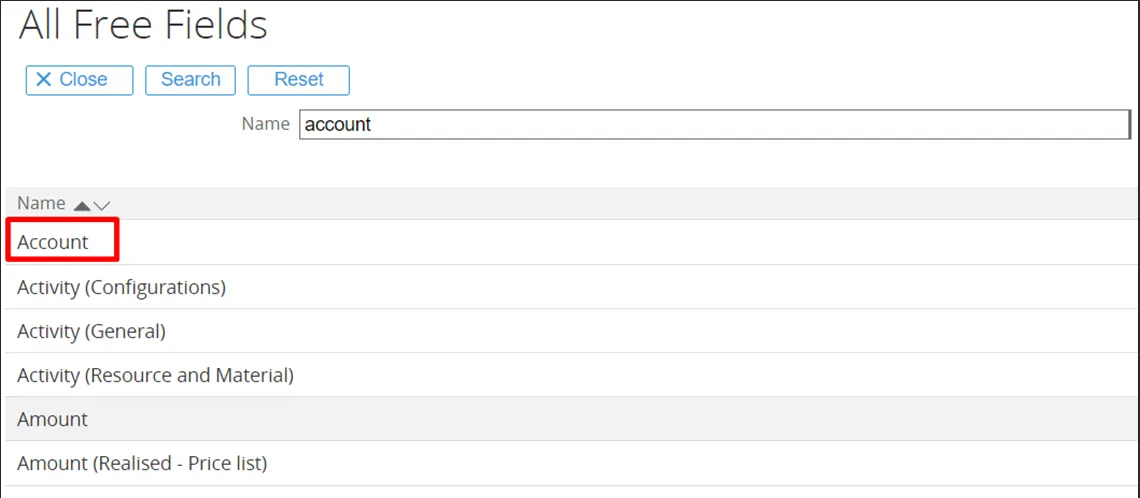Click empty area of grey table header bar
The width and height of the screenshot is (1140, 498).
coord(600,203)
